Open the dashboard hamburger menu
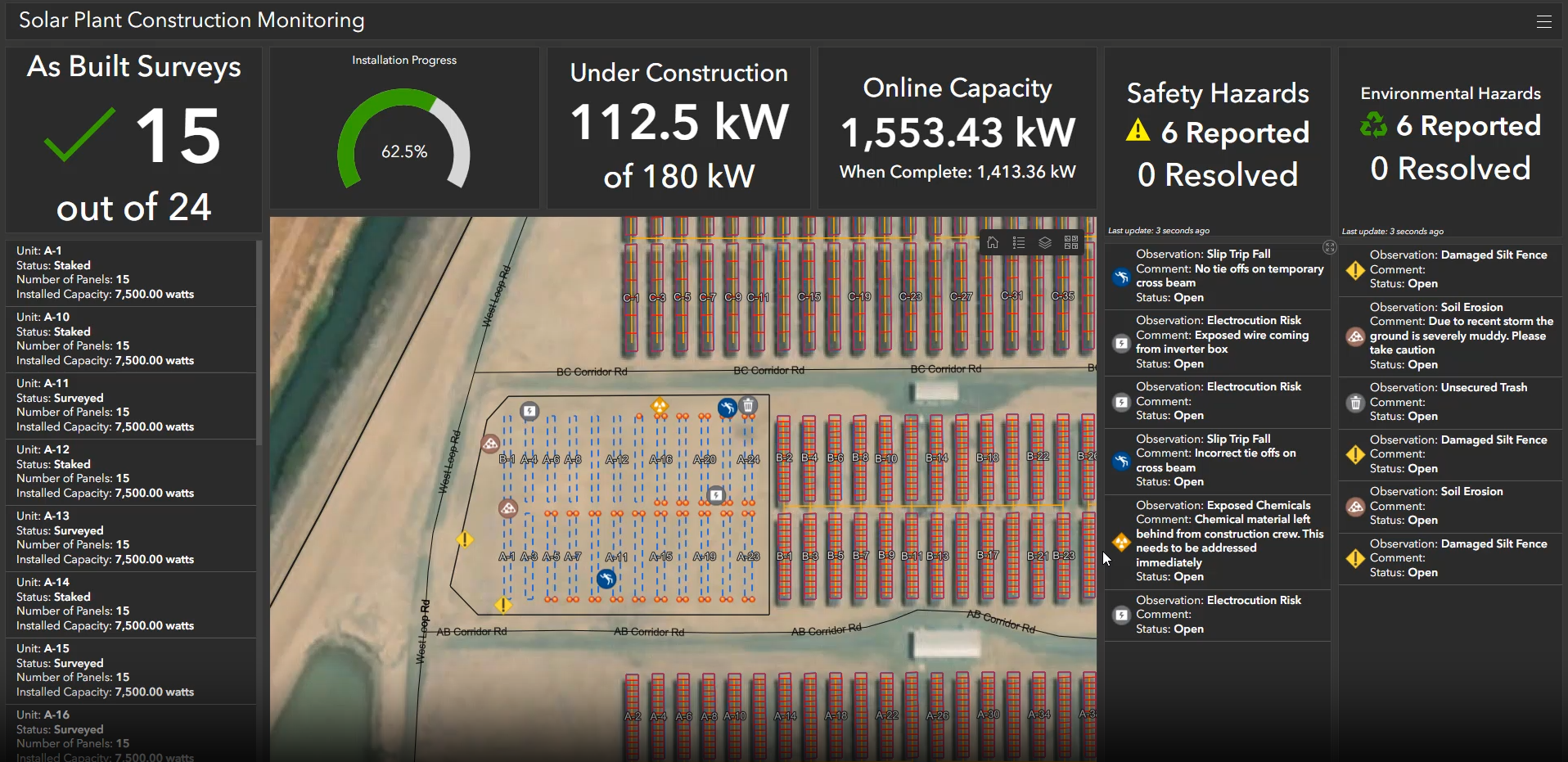This screenshot has width=1568, height=762. pos(1543,22)
